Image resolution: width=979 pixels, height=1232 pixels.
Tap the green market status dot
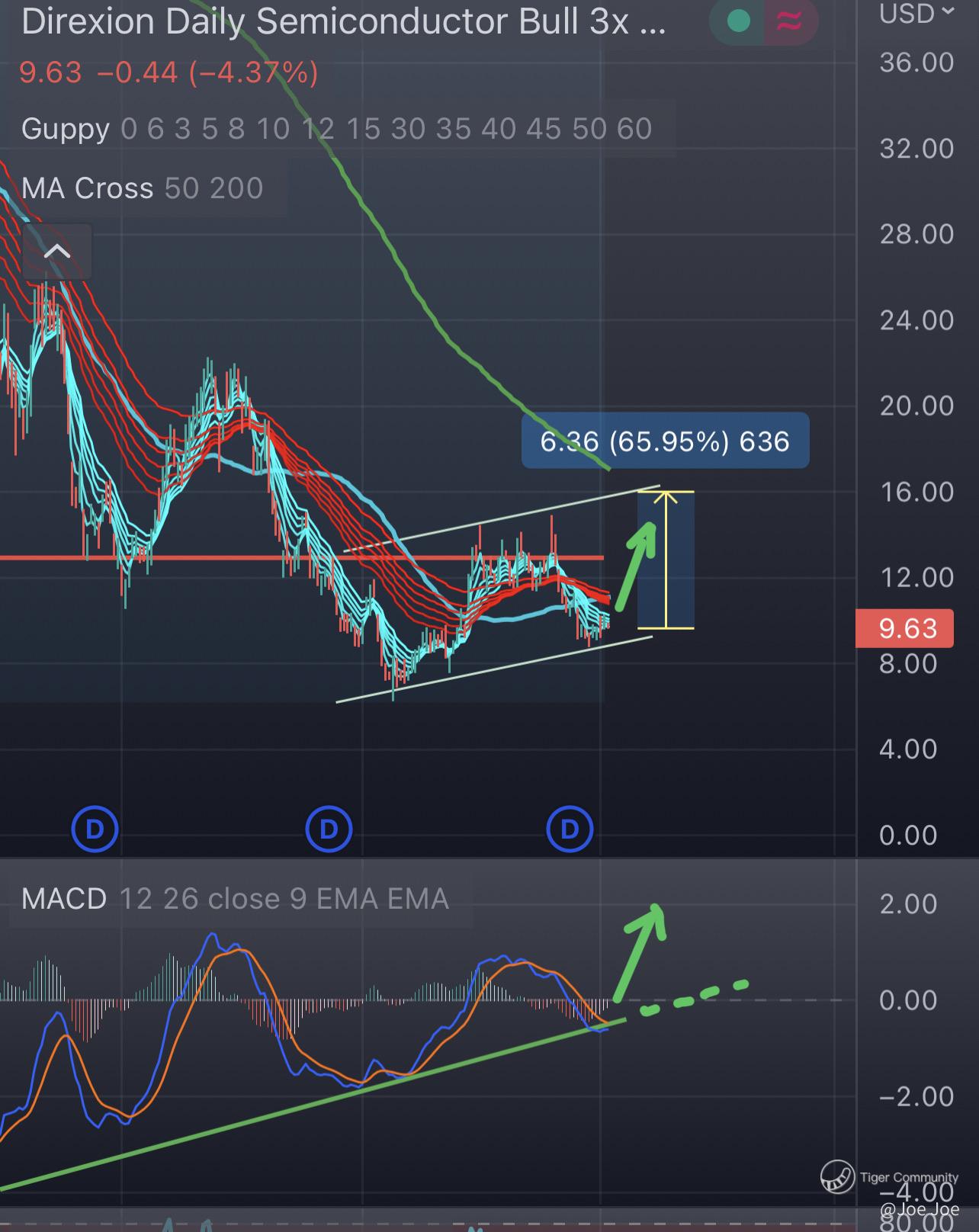pyautogui.click(x=738, y=21)
